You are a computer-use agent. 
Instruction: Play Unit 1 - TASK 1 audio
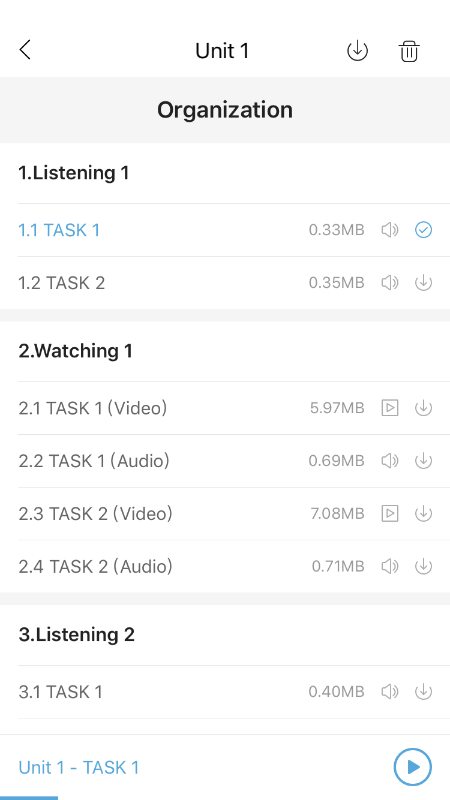pyautogui.click(x=413, y=767)
